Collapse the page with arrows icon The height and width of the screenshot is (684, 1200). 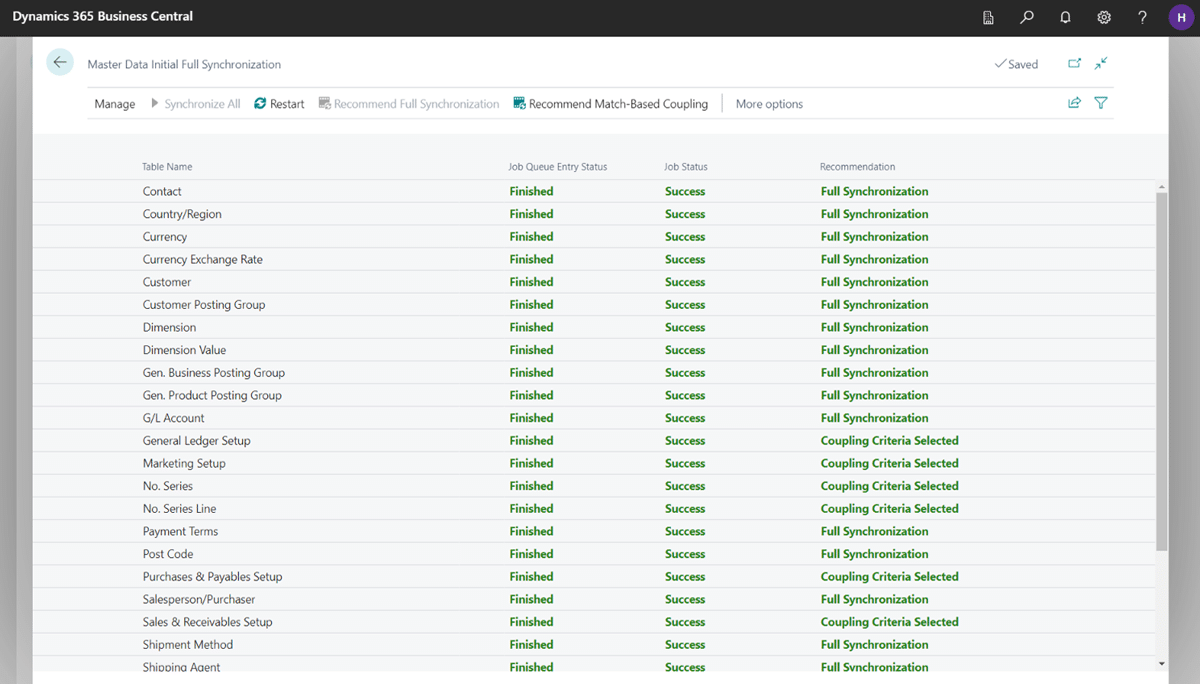tap(1101, 63)
